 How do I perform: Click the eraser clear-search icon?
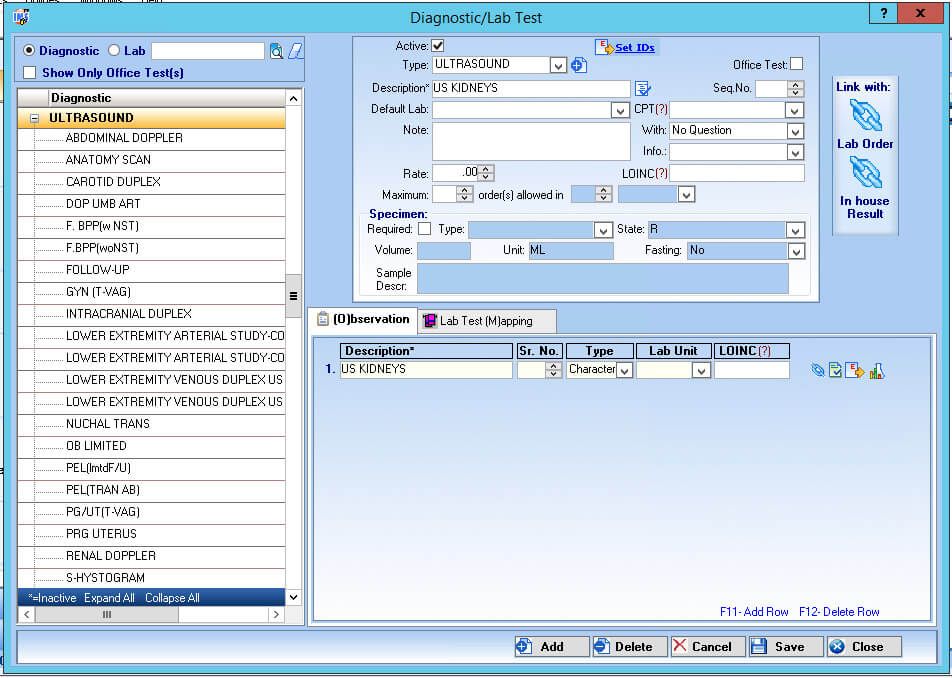point(295,51)
